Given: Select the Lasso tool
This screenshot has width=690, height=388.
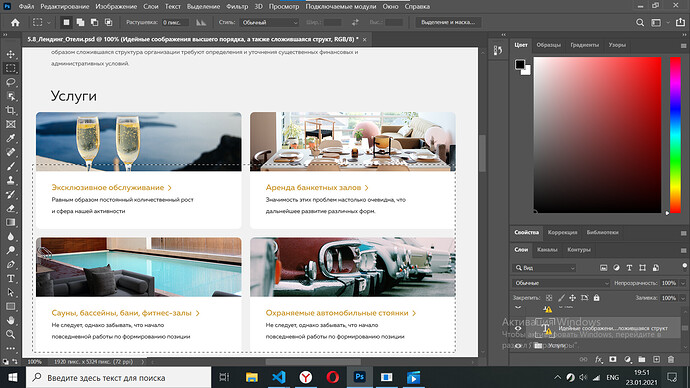Looking at the screenshot, I should [x=11, y=82].
